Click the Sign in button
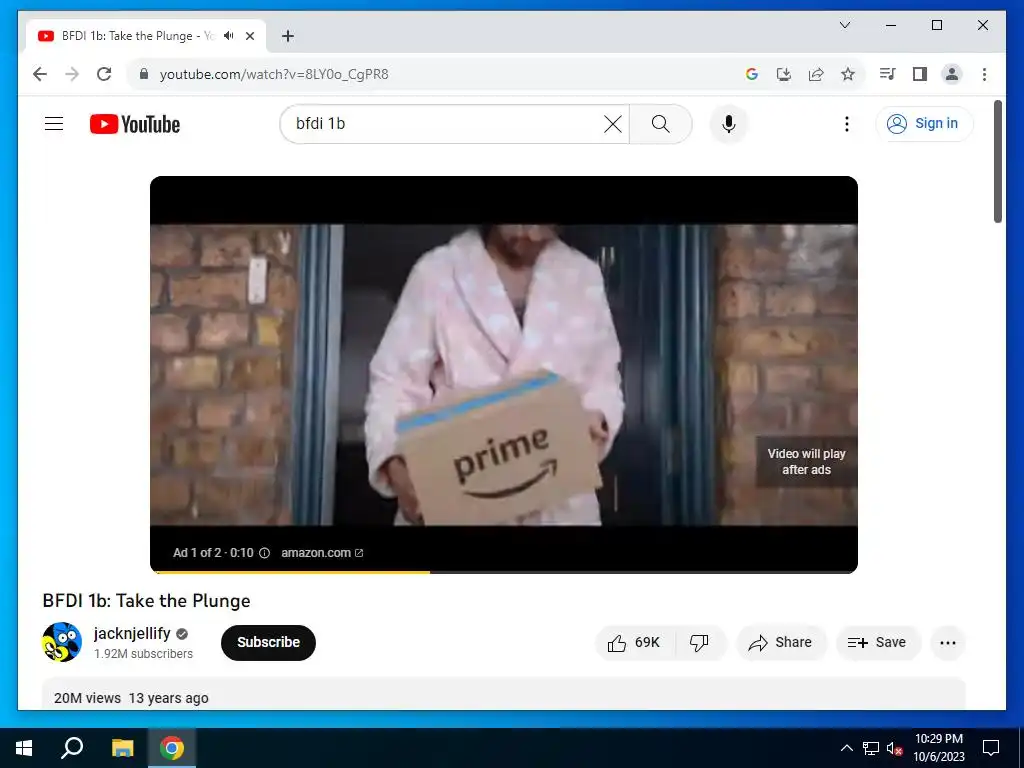1024x768 pixels. point(924,123)
